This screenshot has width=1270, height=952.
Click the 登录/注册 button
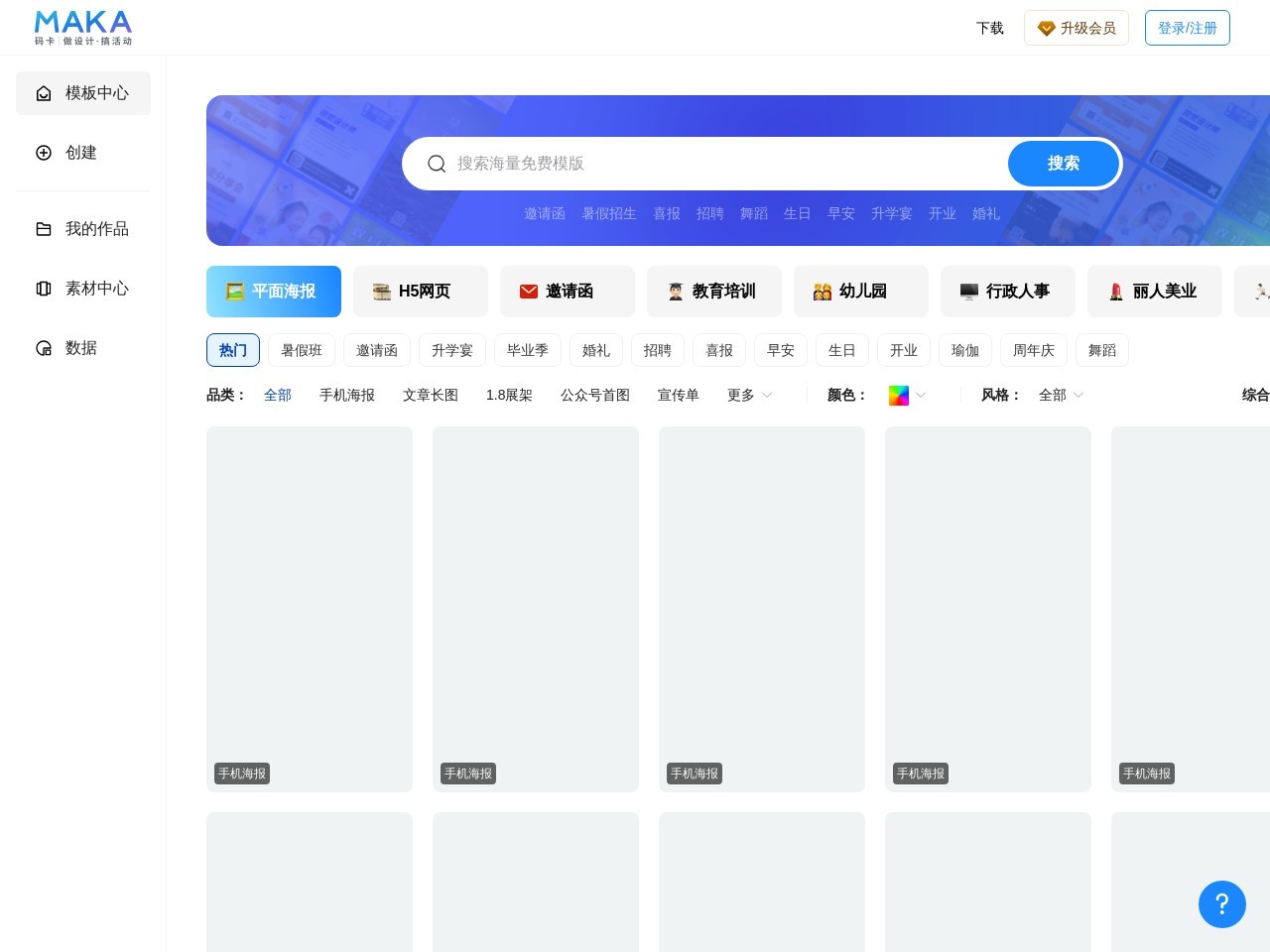click(x=1187, y=28)
